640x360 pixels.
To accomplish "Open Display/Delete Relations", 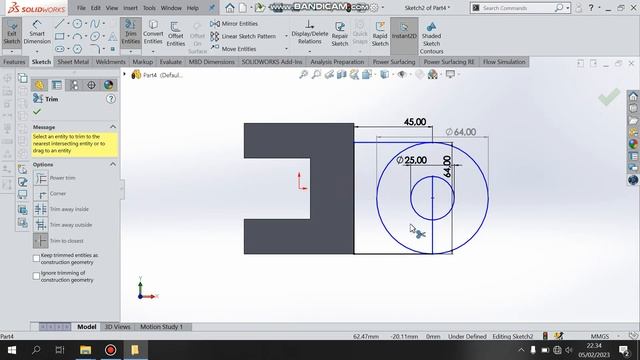I will 309,33.
